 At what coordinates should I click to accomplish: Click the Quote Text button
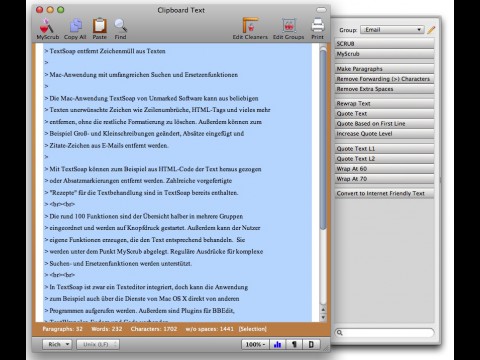click(384, 113)
